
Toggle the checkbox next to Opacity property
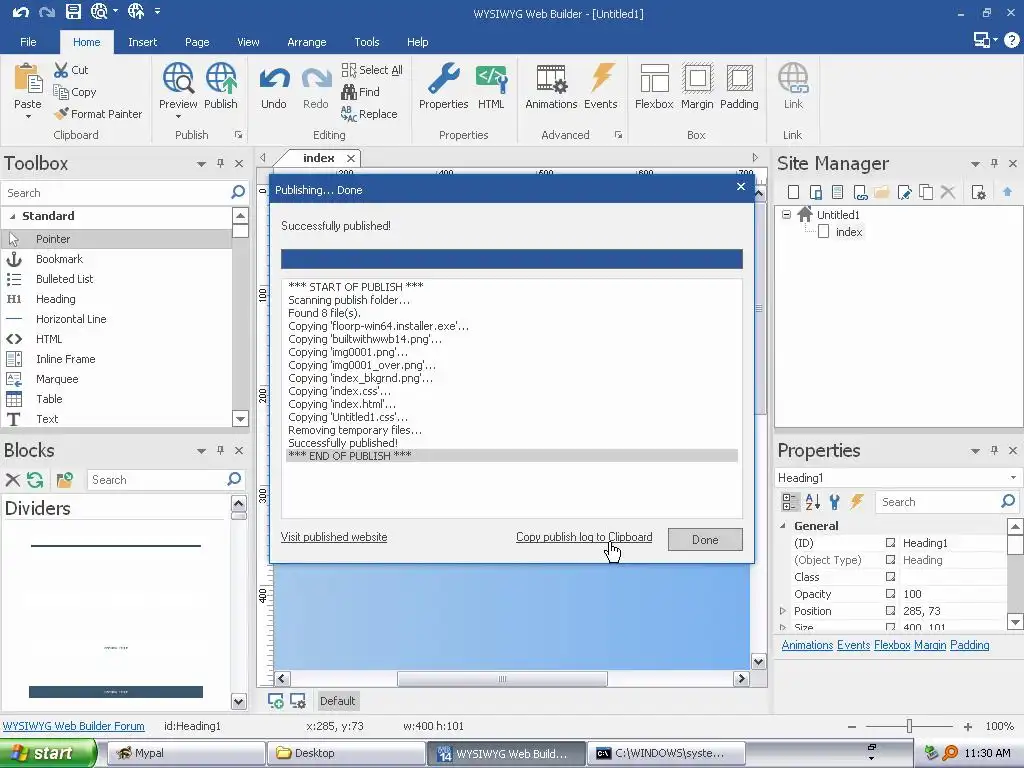pos(890,594)
